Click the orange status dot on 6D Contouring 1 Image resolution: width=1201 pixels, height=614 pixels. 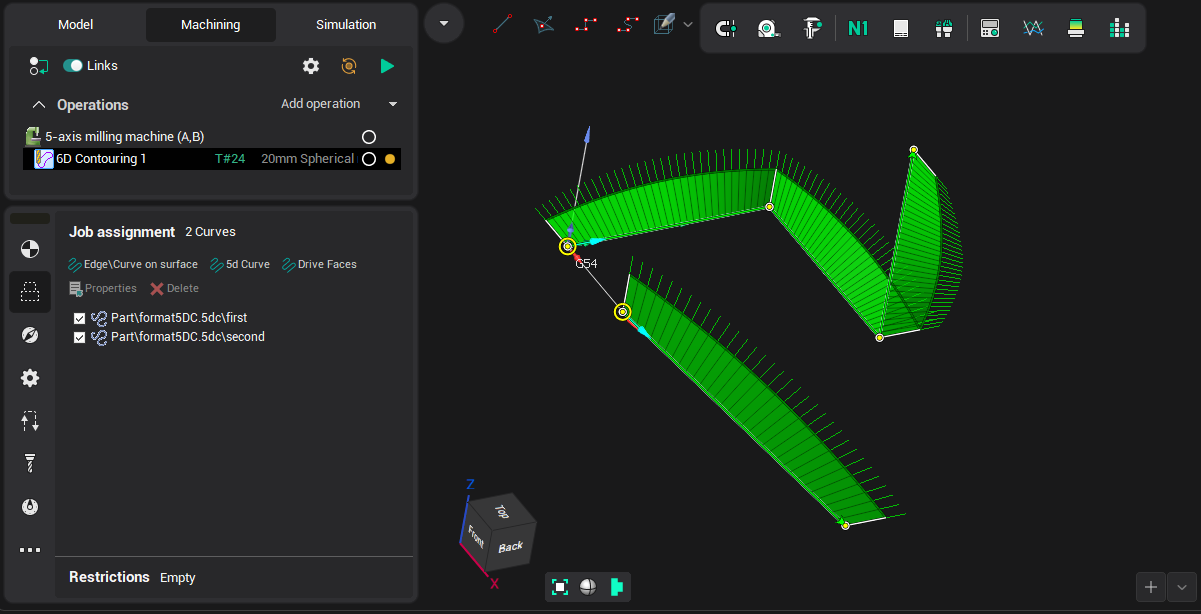(390, 159)
